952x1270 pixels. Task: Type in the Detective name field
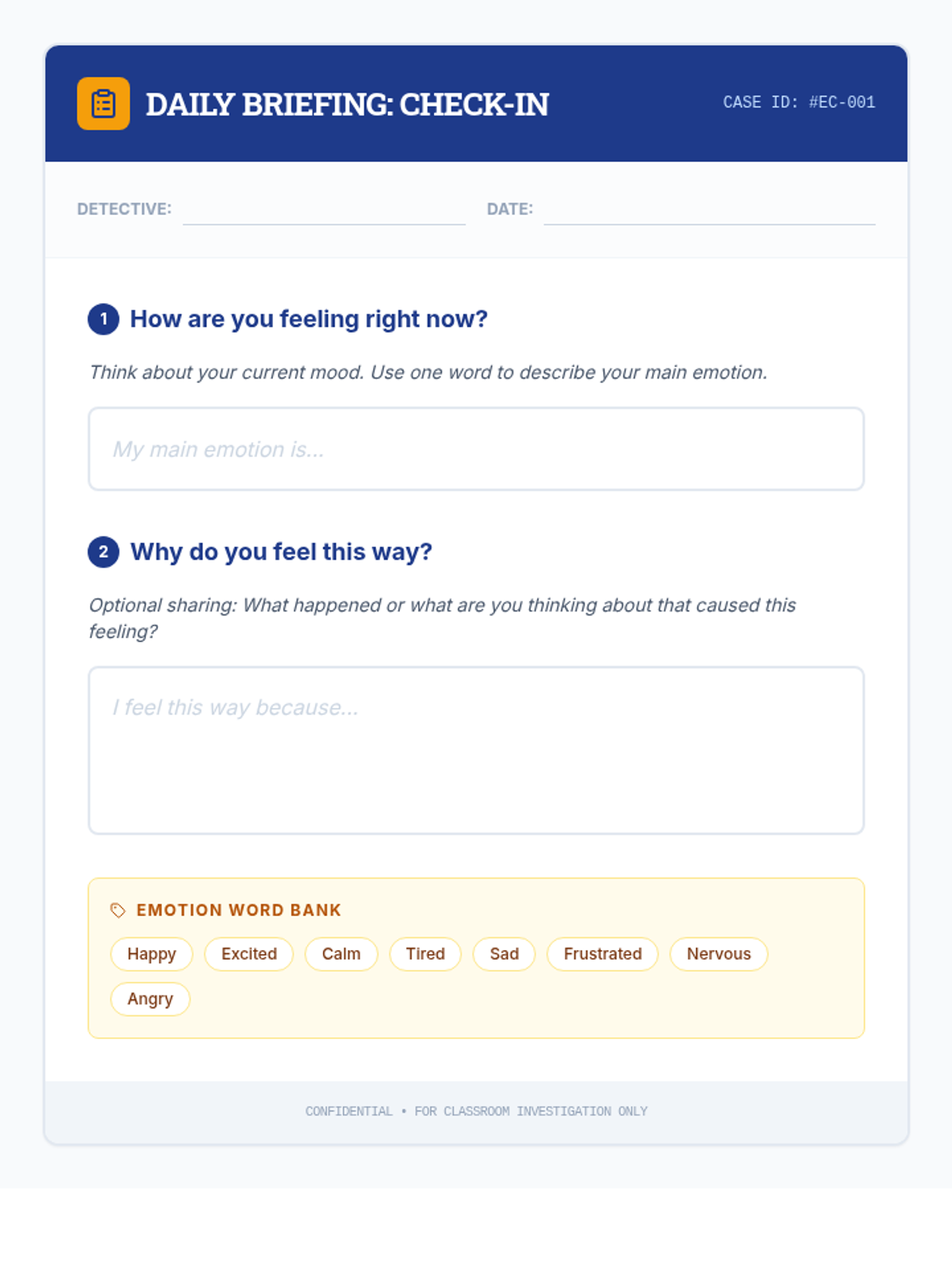tap(324, 211)
